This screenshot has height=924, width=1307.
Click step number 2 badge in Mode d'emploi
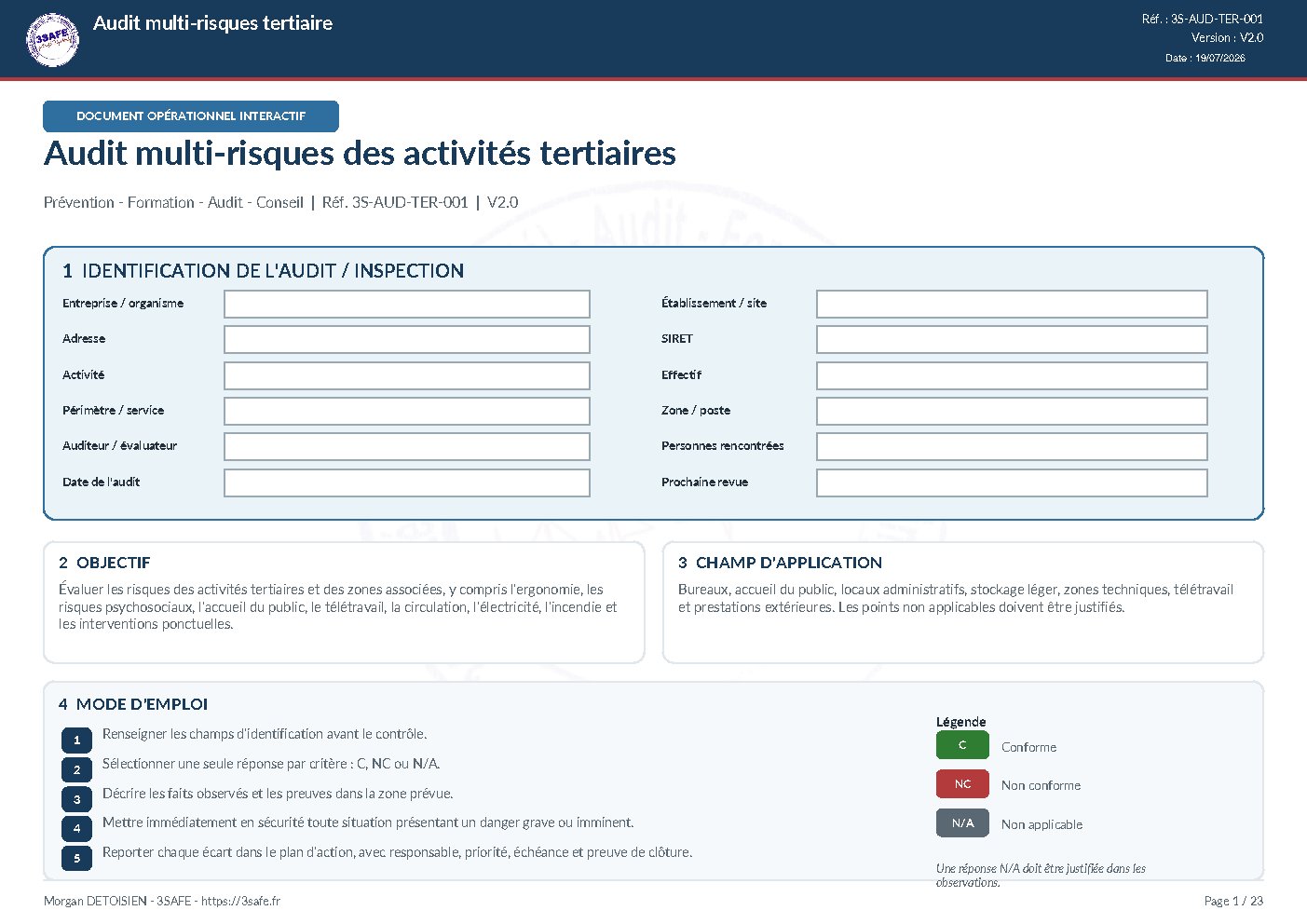(76, 770)
